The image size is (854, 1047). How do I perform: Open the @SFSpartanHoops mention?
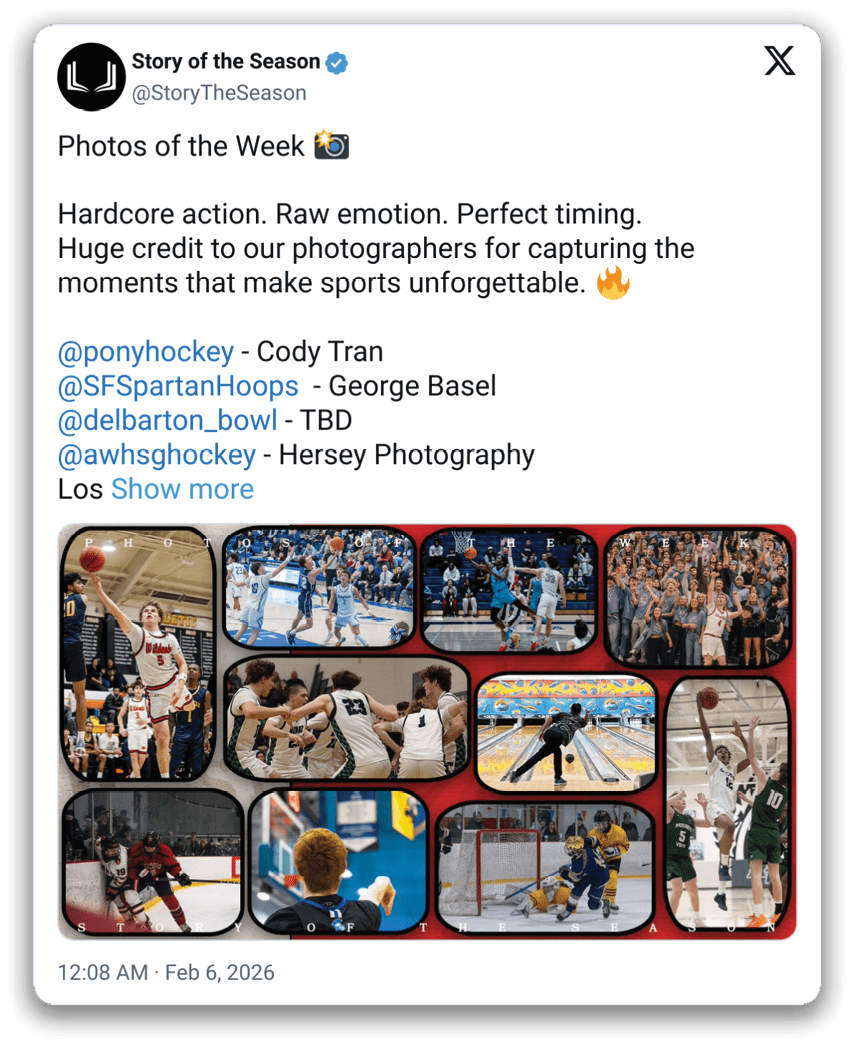point(178,386)
